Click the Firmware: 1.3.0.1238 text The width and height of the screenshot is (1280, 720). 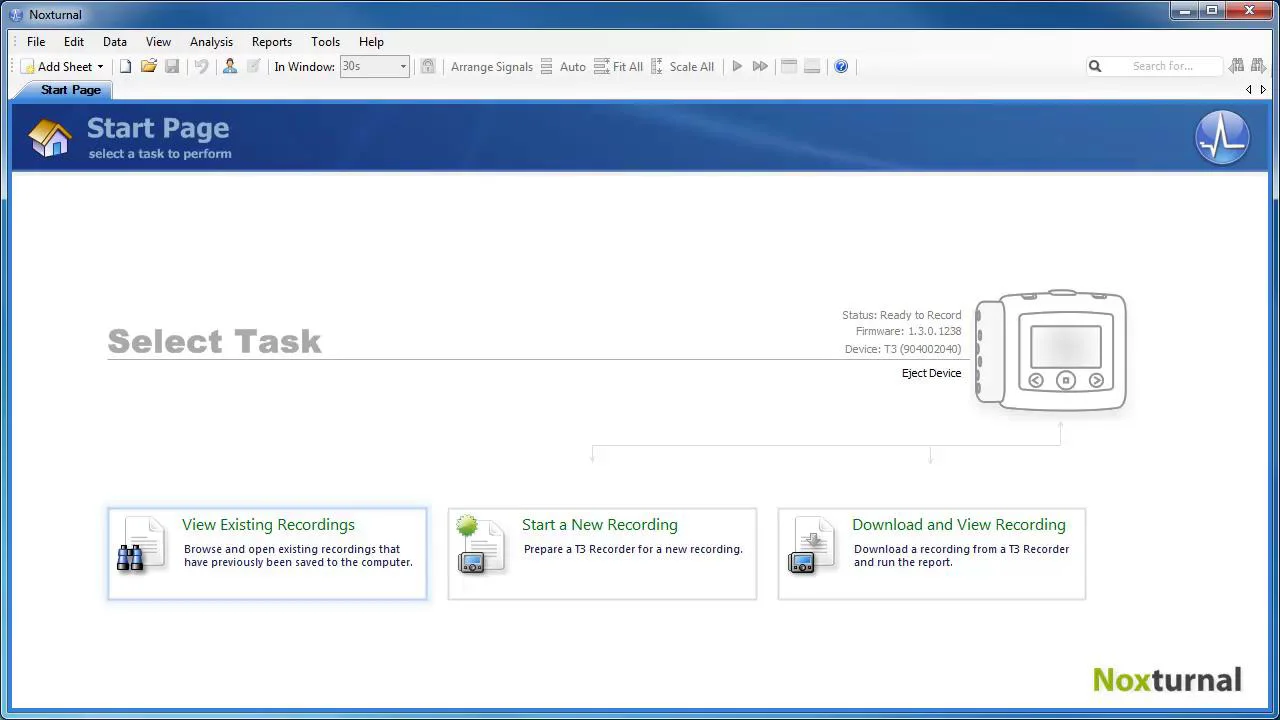coord(908,331)
